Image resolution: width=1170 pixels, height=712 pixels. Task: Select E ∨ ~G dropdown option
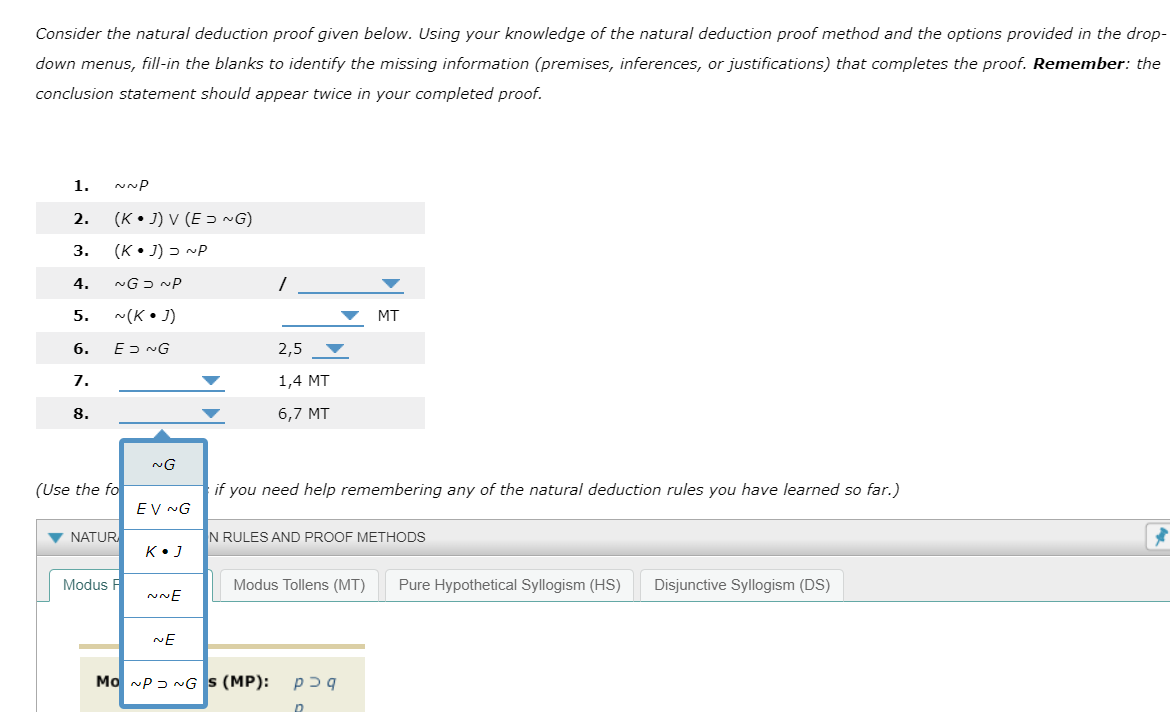point(163,507)
